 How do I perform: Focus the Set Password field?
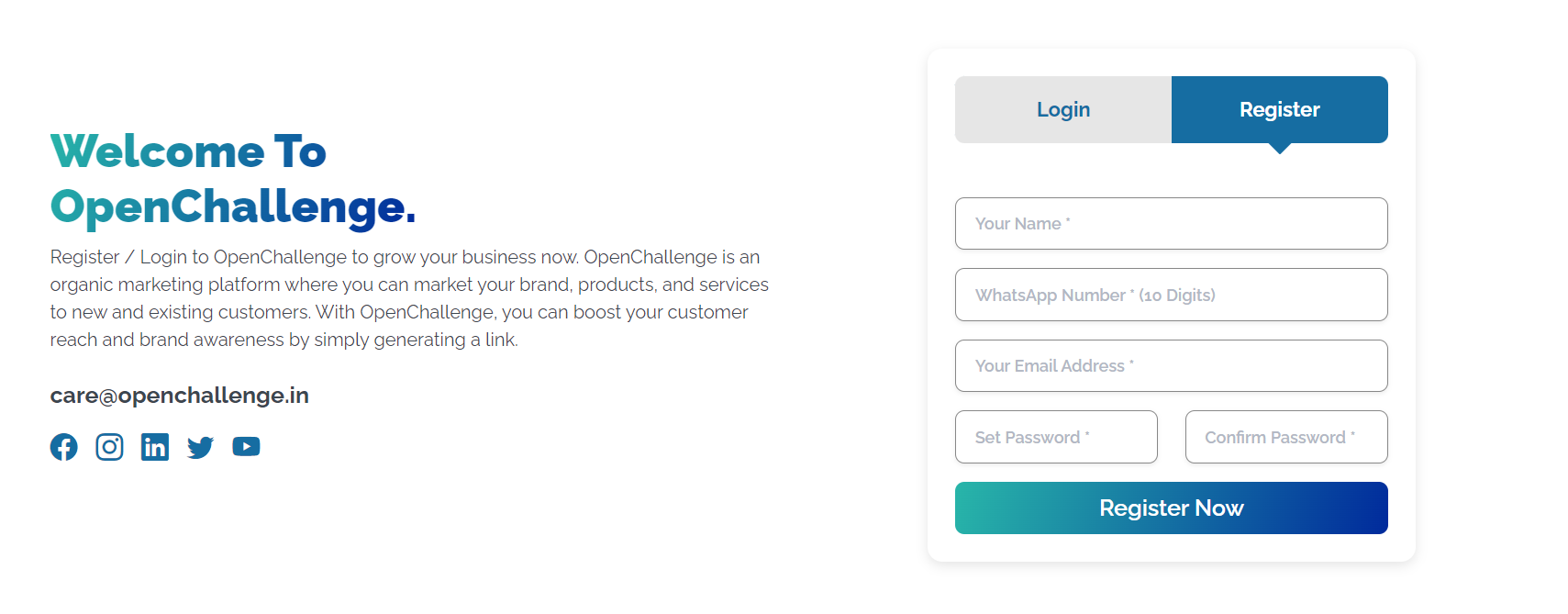point(1056,437)
